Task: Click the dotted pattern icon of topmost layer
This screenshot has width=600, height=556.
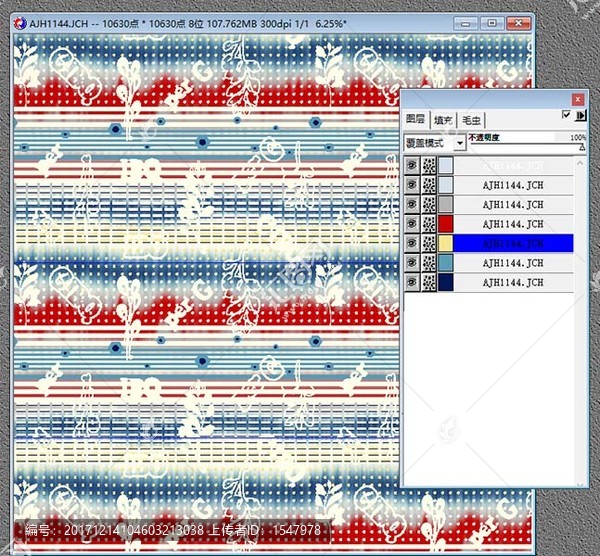Action: click(x=429, y=165)
